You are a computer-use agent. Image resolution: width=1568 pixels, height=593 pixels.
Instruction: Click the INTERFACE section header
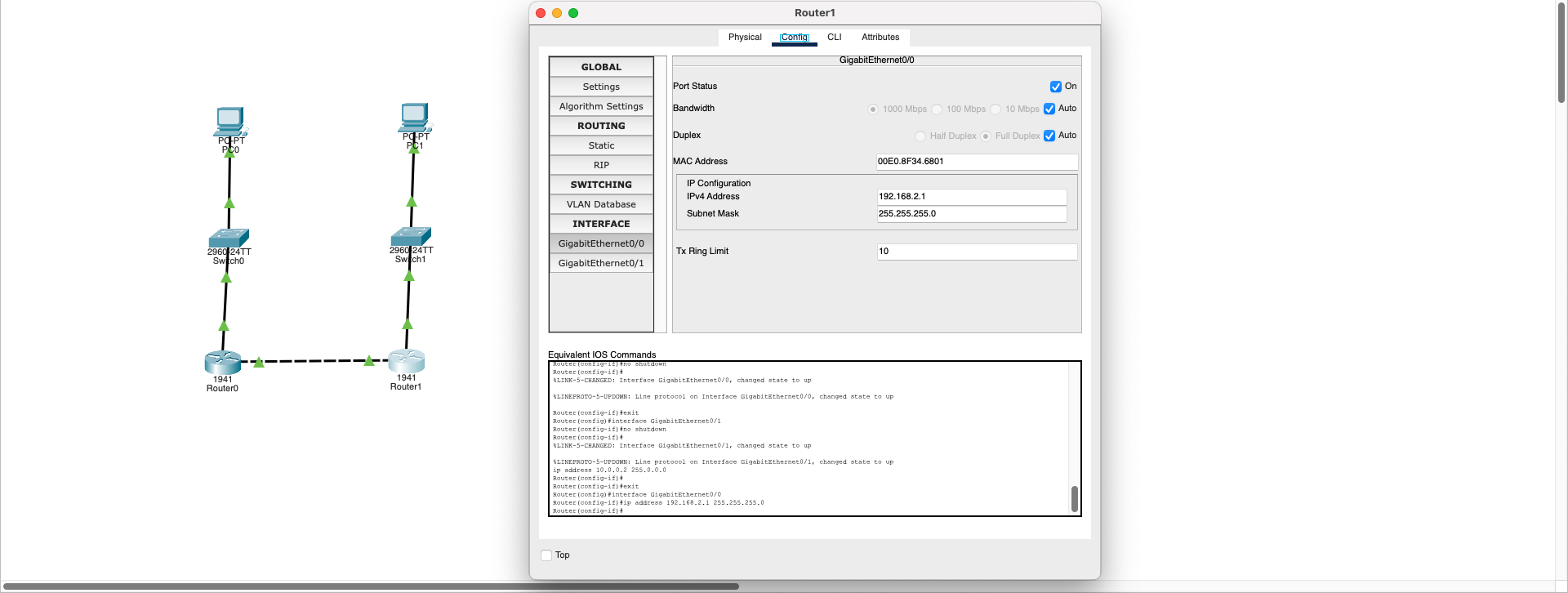[601, 224]
